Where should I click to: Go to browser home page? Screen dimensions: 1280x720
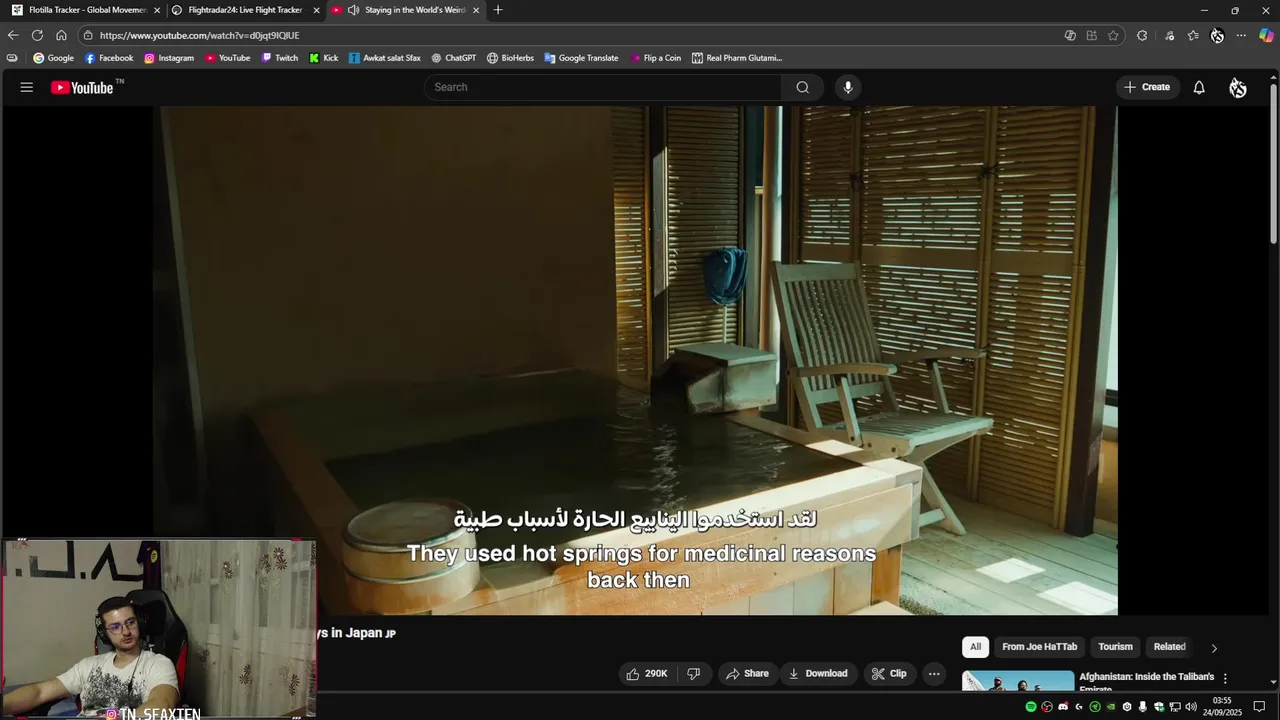[61, 35]
